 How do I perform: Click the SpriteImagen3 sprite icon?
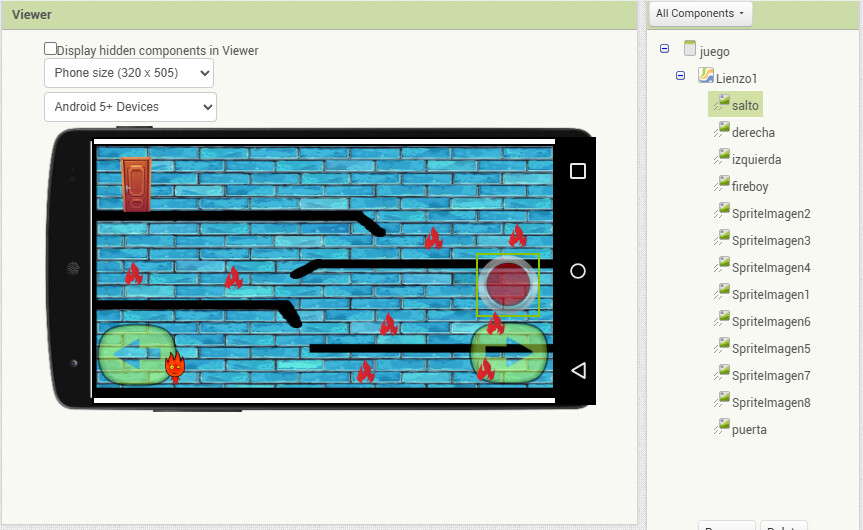pyautogui.click(x=722, y=238)
